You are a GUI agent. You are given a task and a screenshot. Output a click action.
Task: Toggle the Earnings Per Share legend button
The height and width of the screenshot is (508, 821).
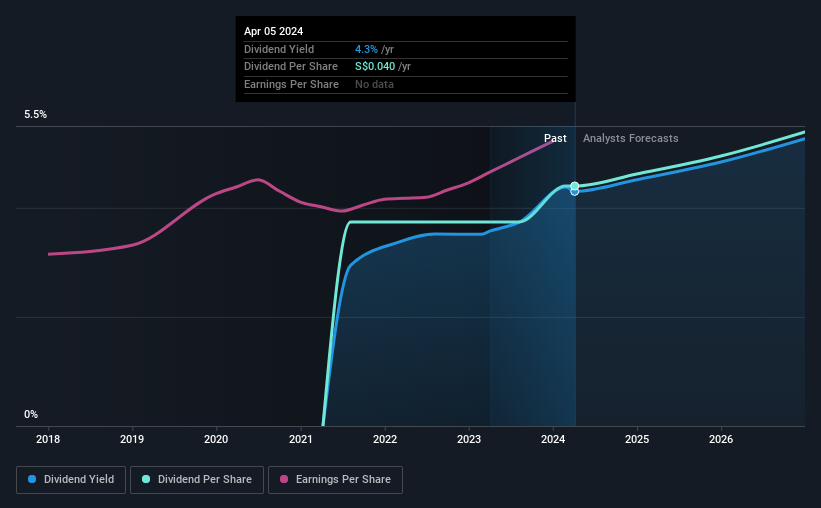pos(335,480)
